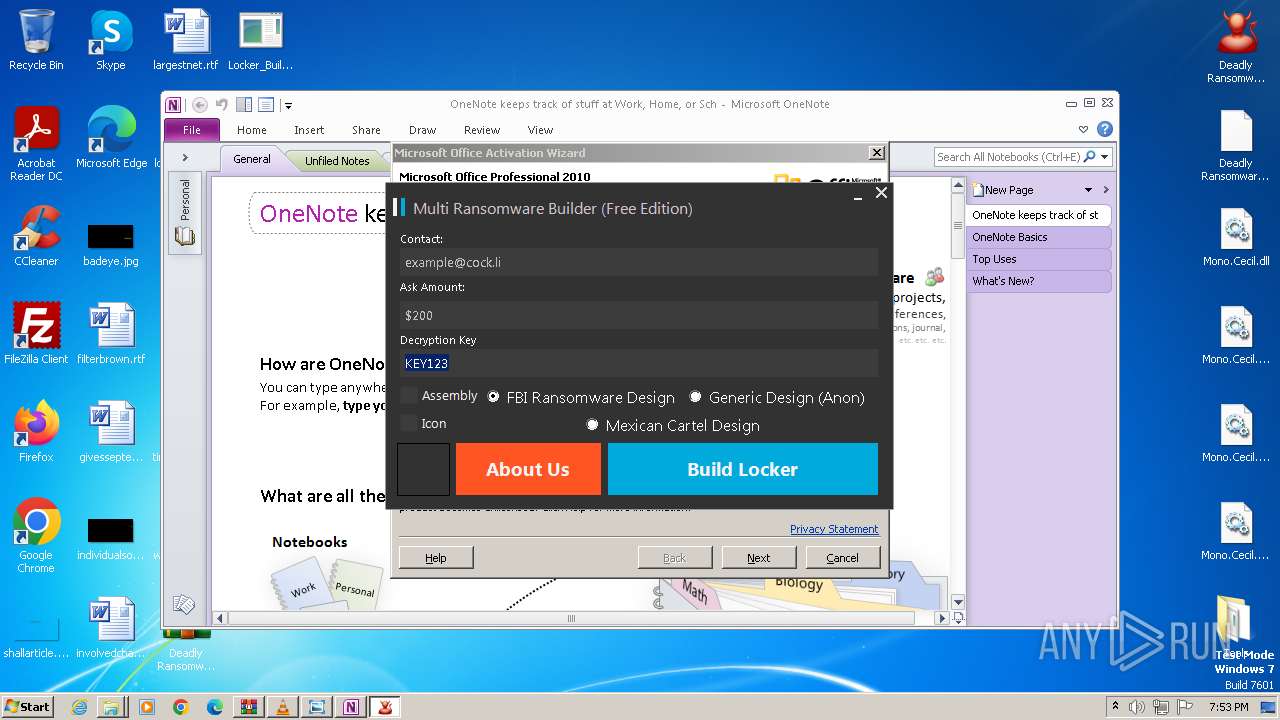Enable the Assembly checkbox

click(x=409, y=396)
